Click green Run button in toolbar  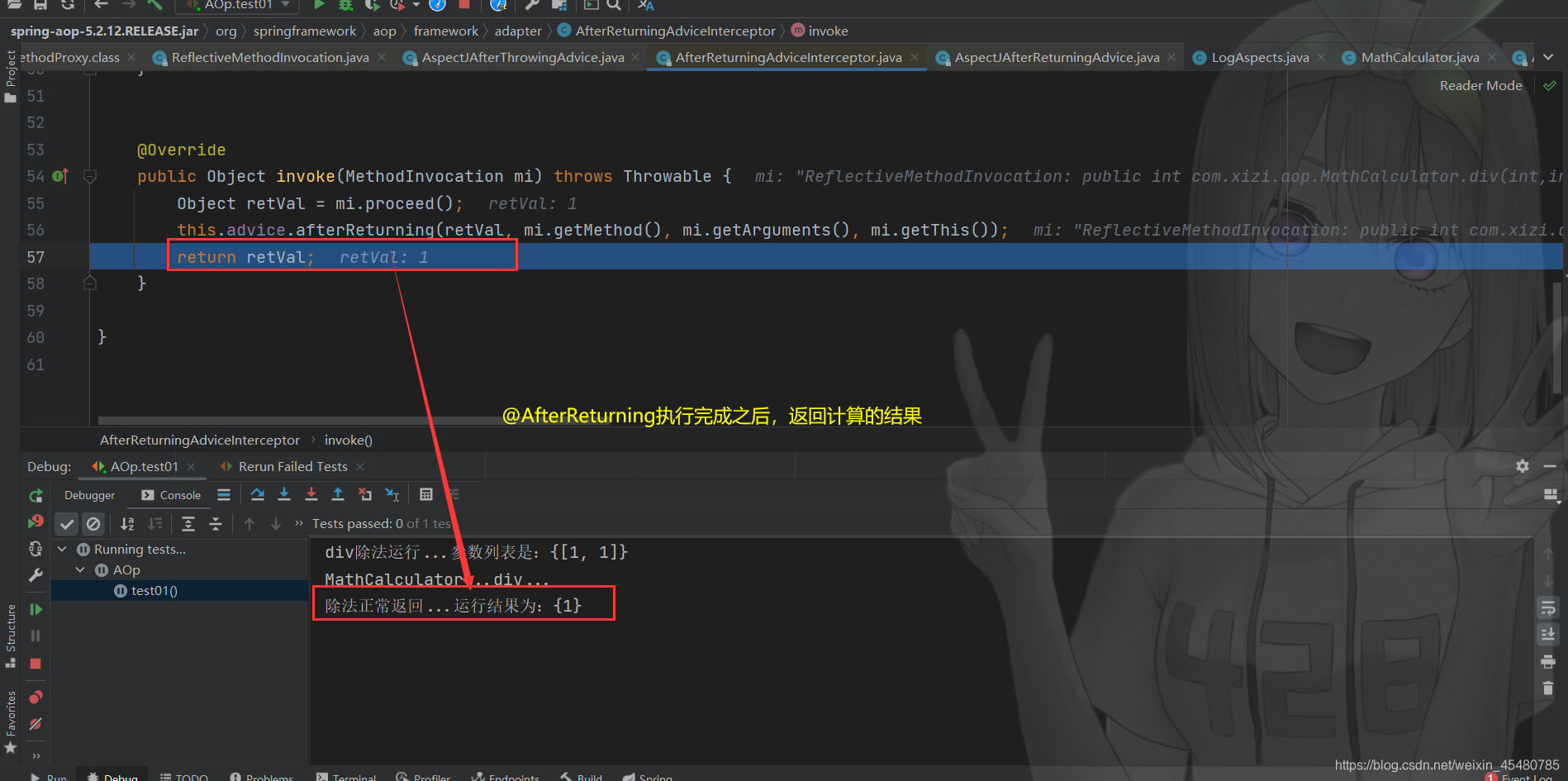[x=319, y=5]
